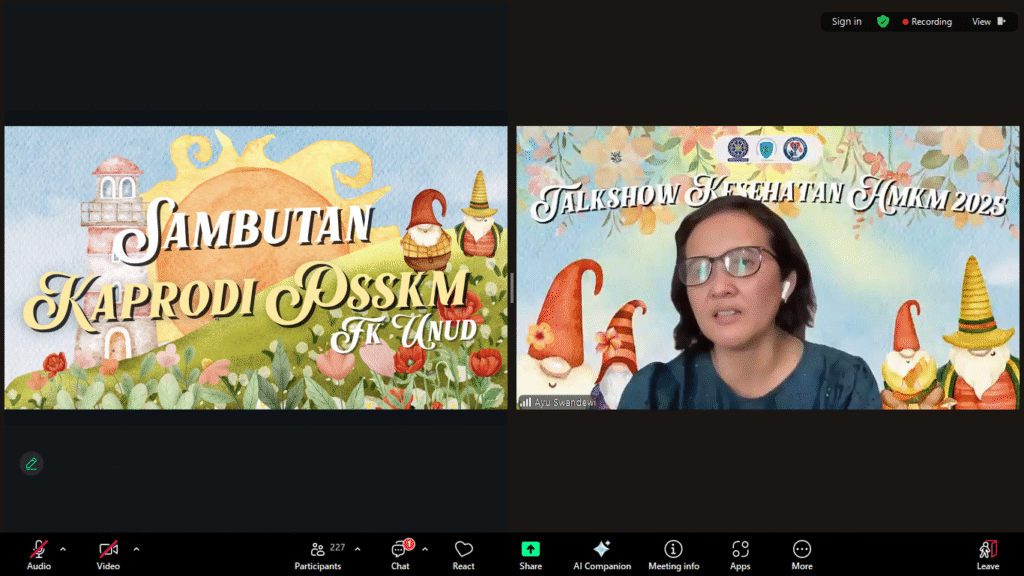
Task: Open the Chat panel
Action: (x=400, y=554)
